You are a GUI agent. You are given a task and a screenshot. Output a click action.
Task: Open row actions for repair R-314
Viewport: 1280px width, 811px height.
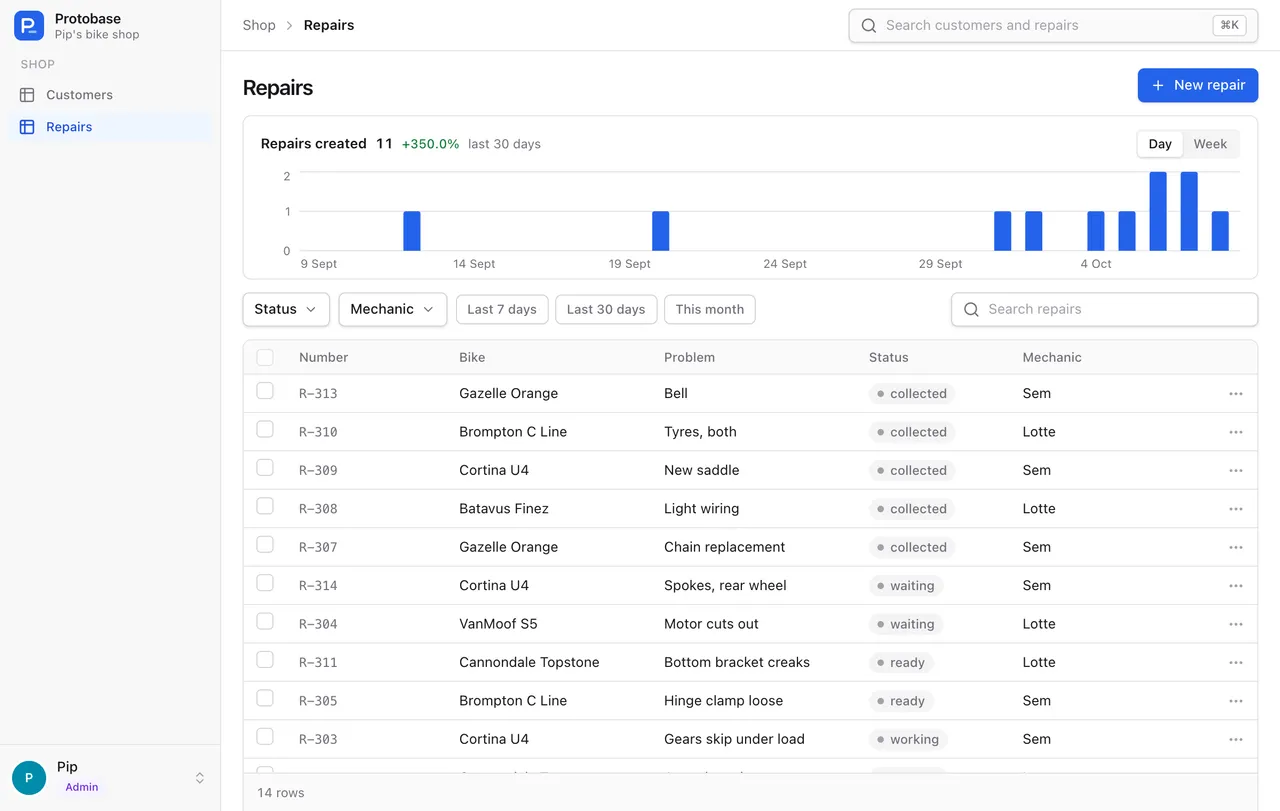pyautogui.click(x=1236, y=586)
